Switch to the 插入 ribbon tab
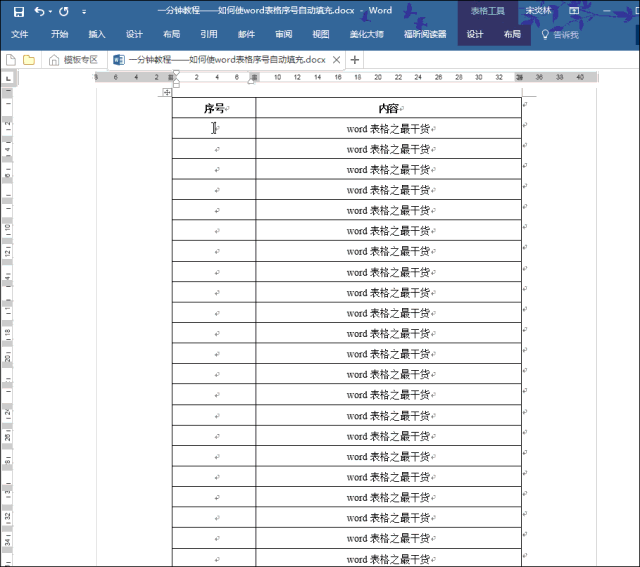640x567 pixels. [x=97, y=34]
